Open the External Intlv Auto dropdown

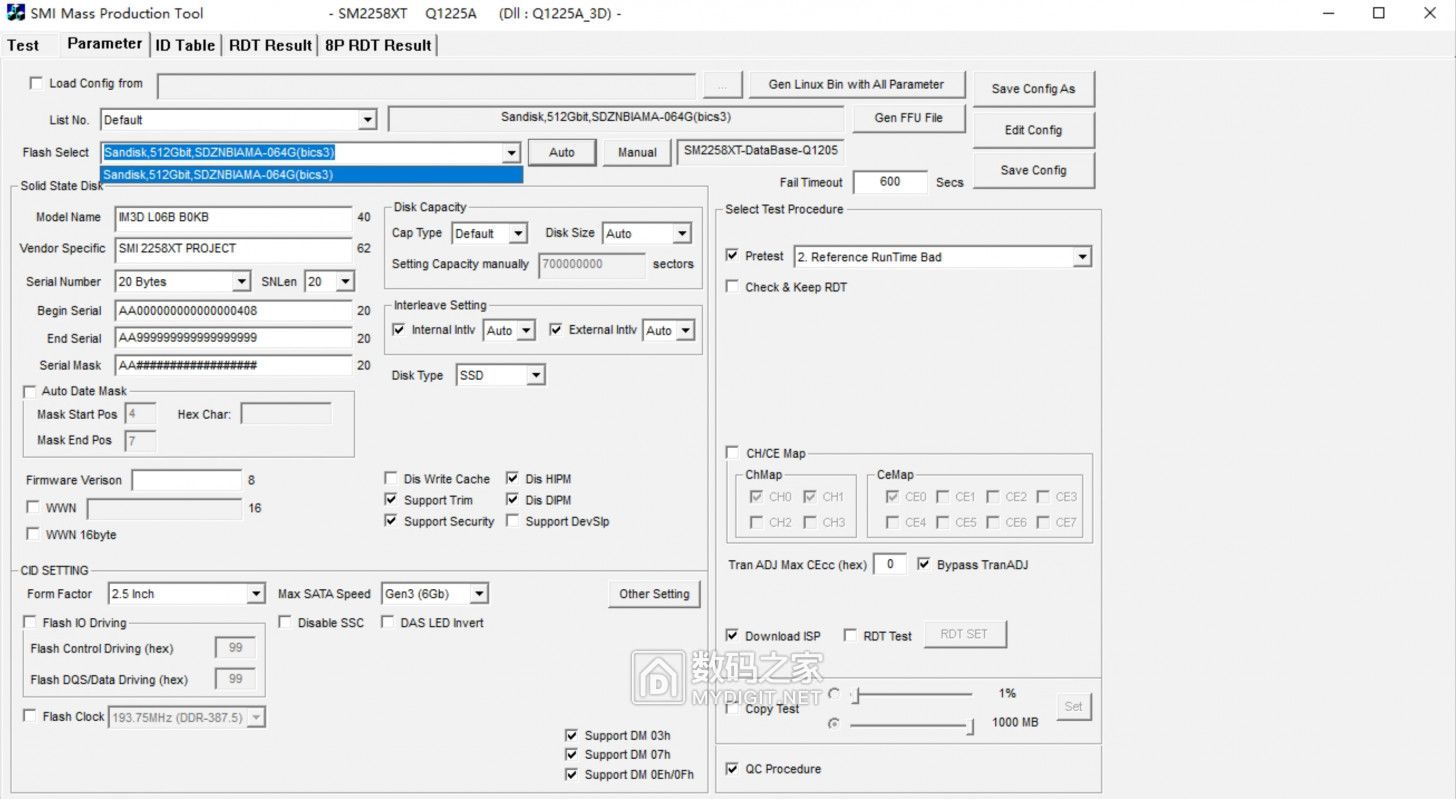(684, 330)
